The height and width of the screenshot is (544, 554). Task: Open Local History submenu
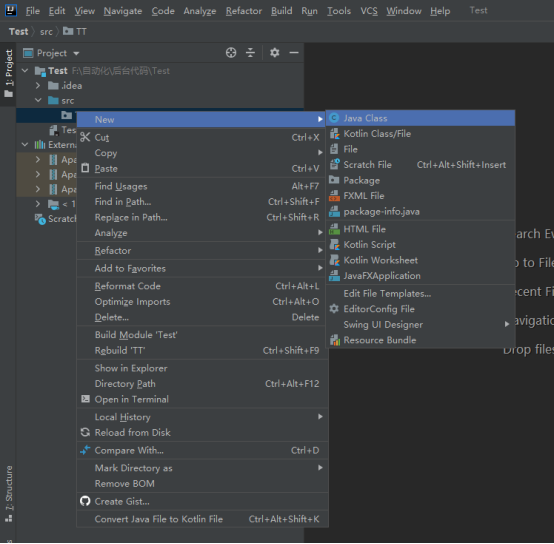[202, 417]
